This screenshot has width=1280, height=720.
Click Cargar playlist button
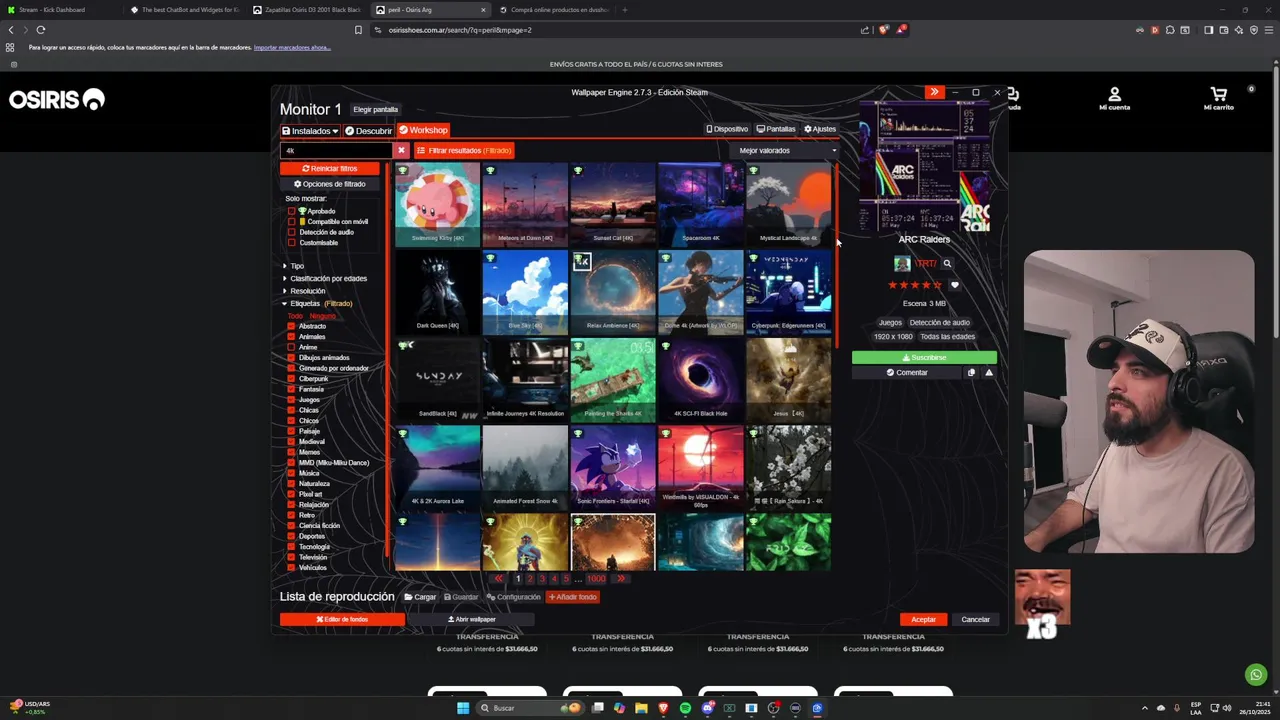coord(420,597)
